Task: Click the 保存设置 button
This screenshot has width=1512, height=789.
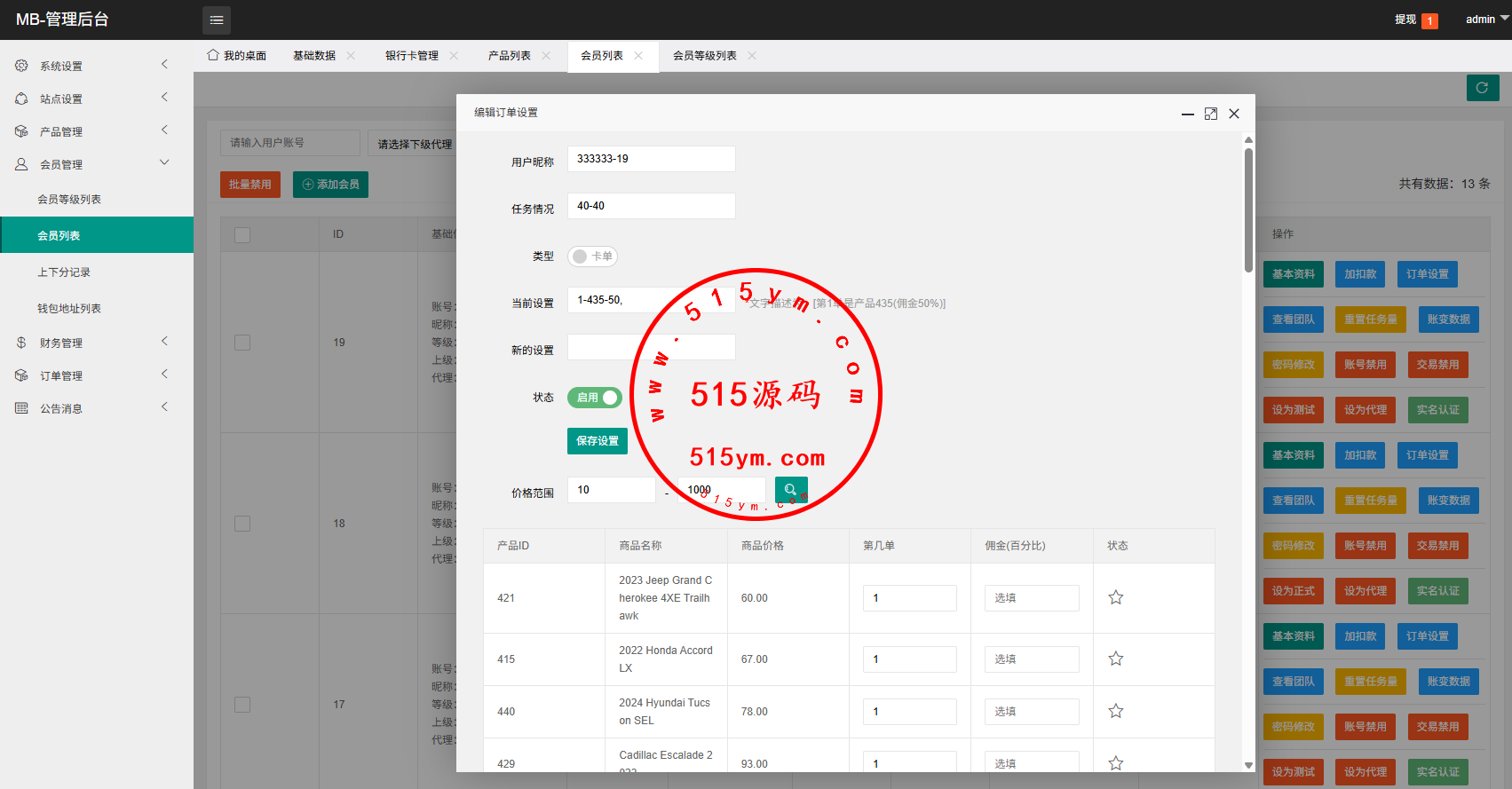Action: 597,441
